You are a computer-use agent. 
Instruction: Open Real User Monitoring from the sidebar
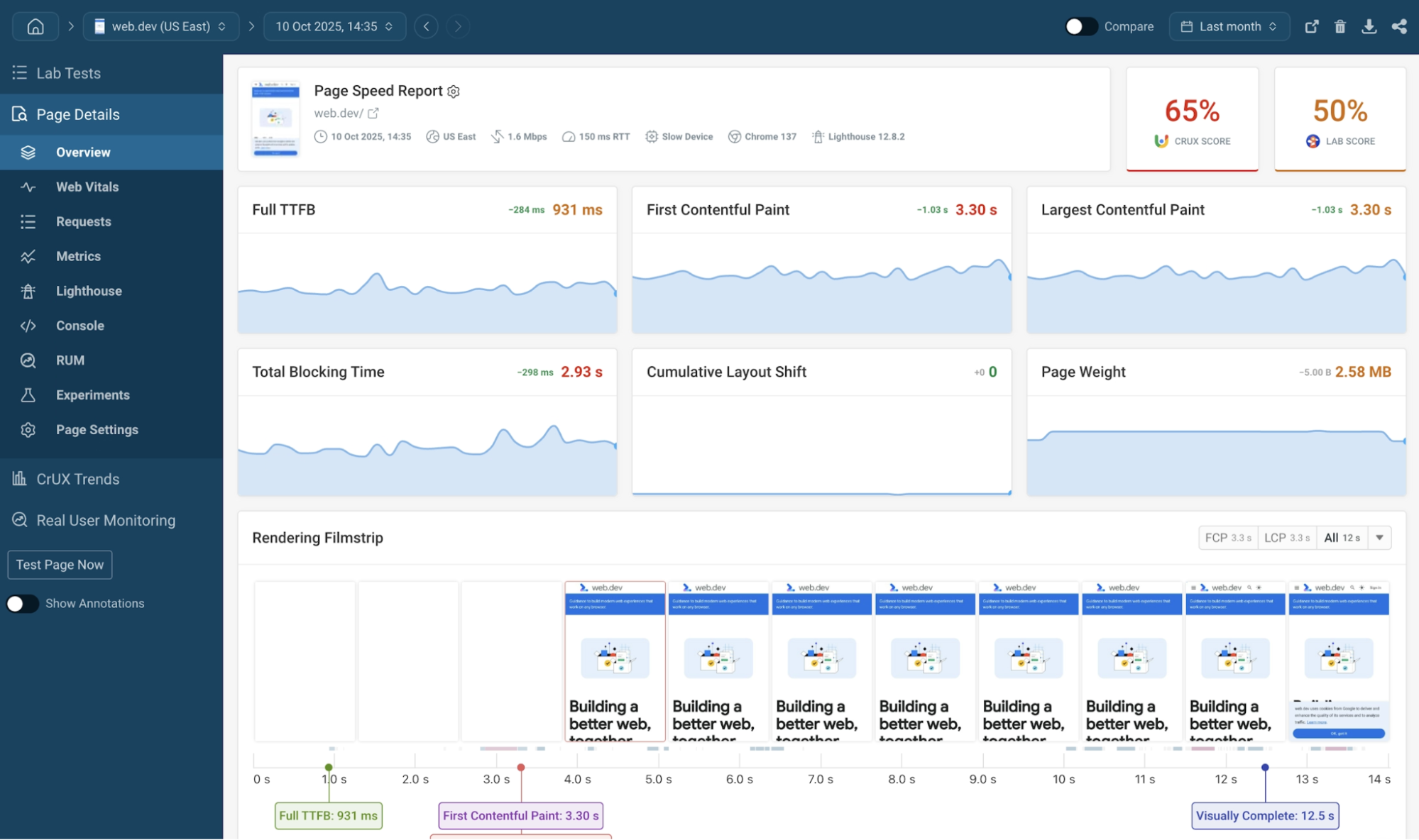[x=106, y=520]
